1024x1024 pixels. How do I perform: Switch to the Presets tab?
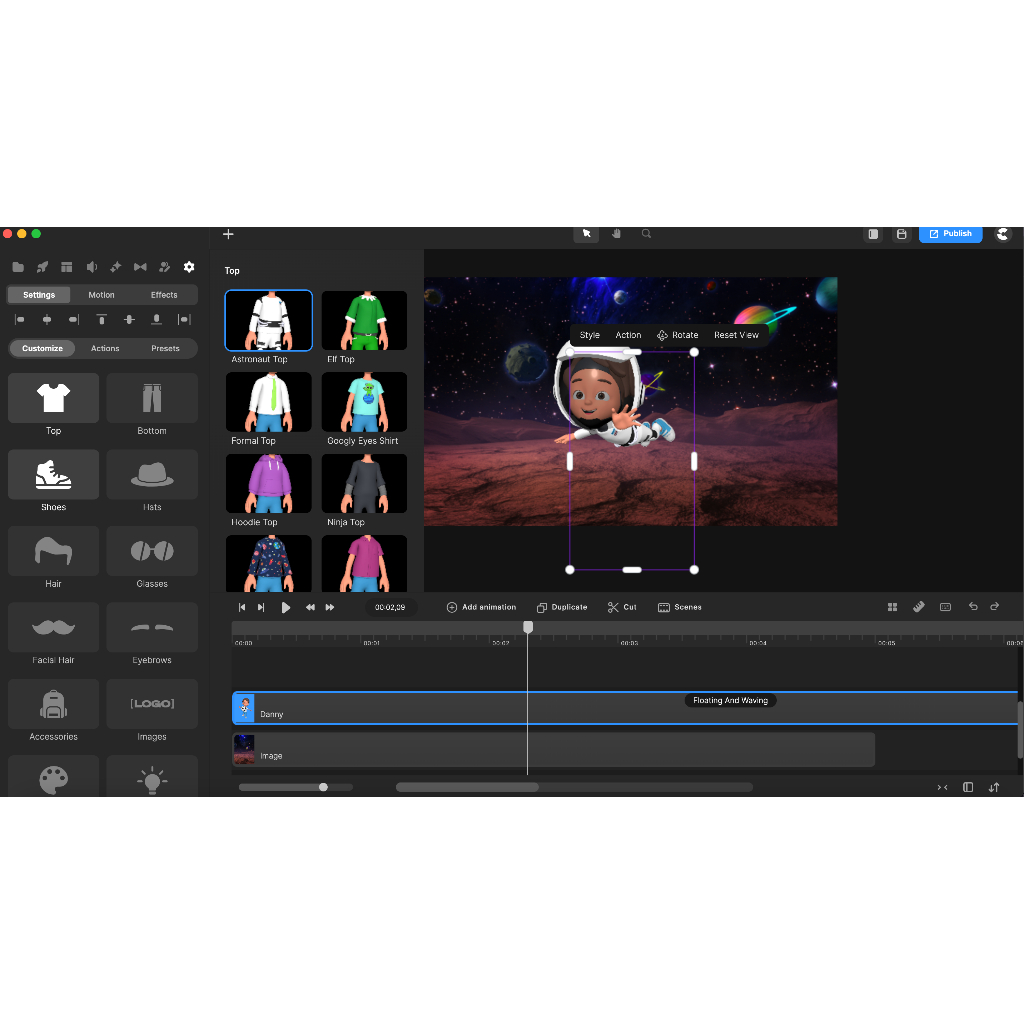pyautogui.click(x=165, y=348)
